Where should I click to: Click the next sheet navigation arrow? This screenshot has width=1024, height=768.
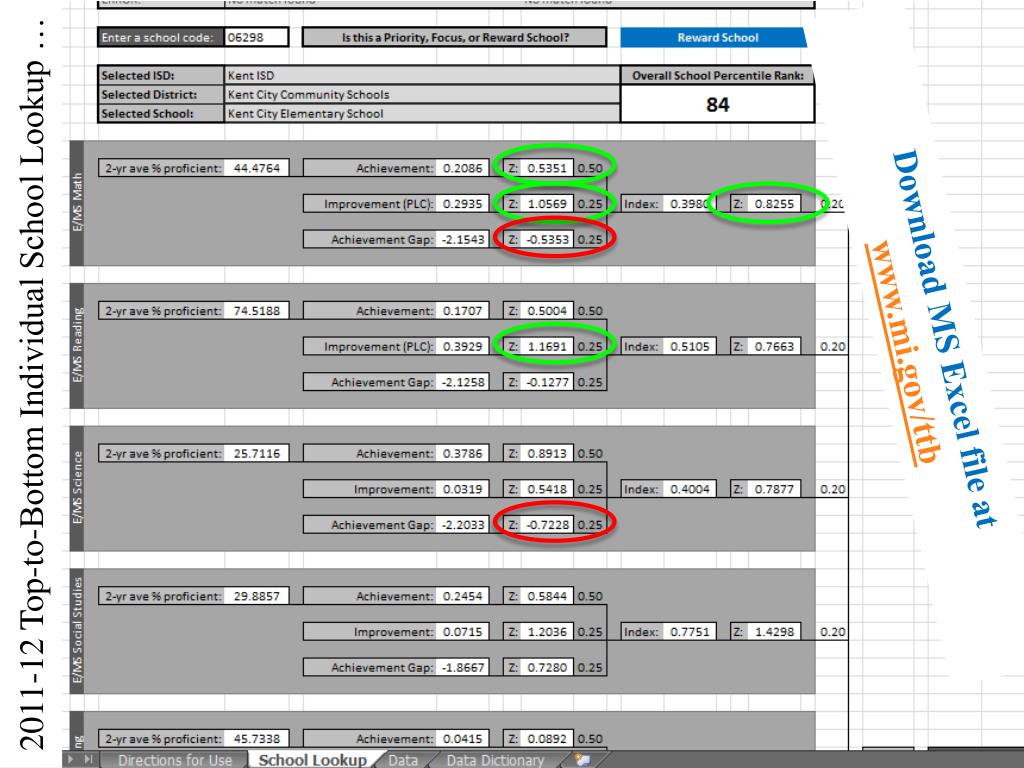(71, 760)
